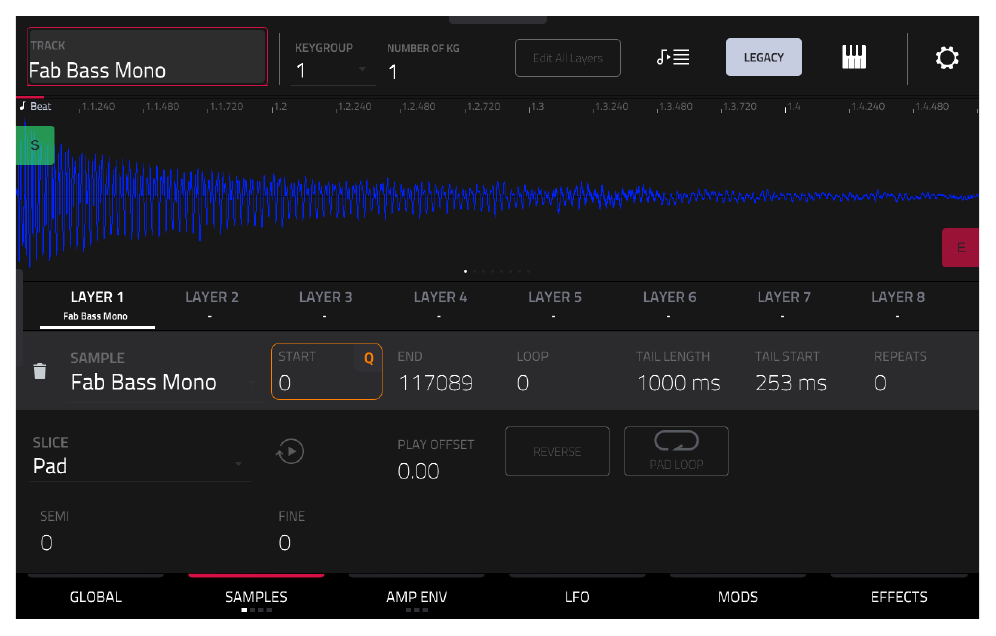
Task: Select the Layer 5 tab
Action: pyautogui.click(x=555, y=306)
